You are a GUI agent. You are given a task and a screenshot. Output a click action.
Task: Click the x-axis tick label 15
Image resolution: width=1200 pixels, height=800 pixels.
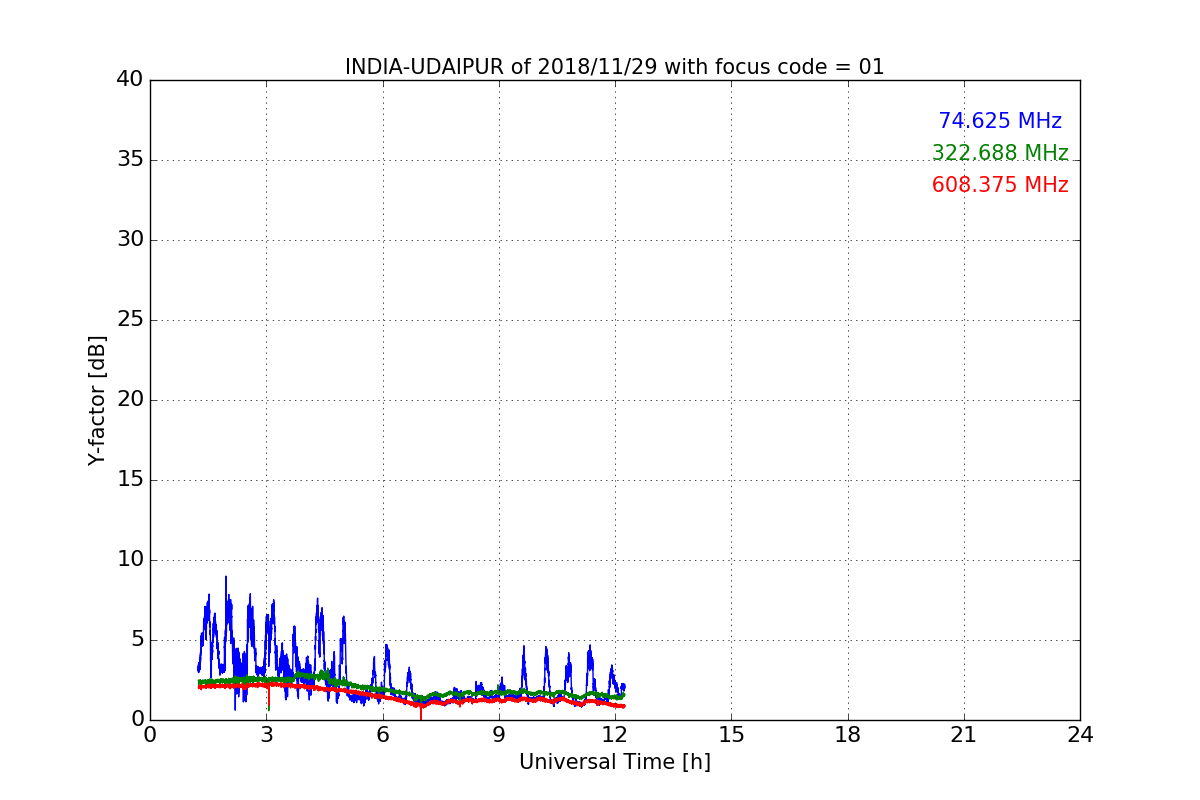coord(731,735)
